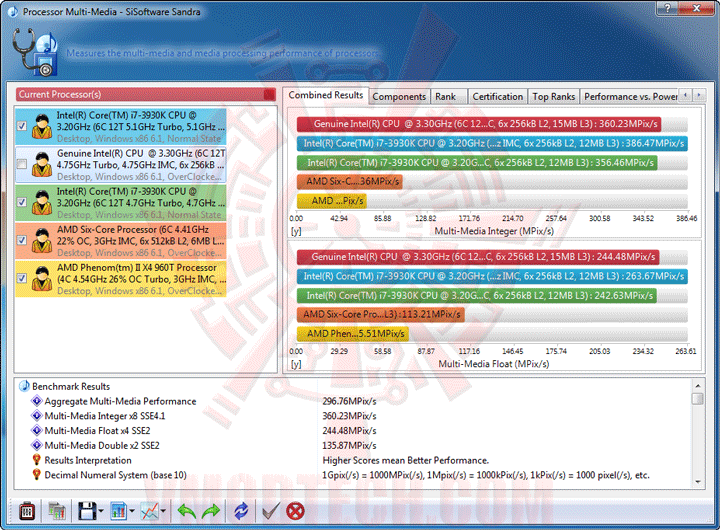Click avatar icon of the i7-3930K 4.7GHz entry
The image size is (720, 530).
point(42,203)
